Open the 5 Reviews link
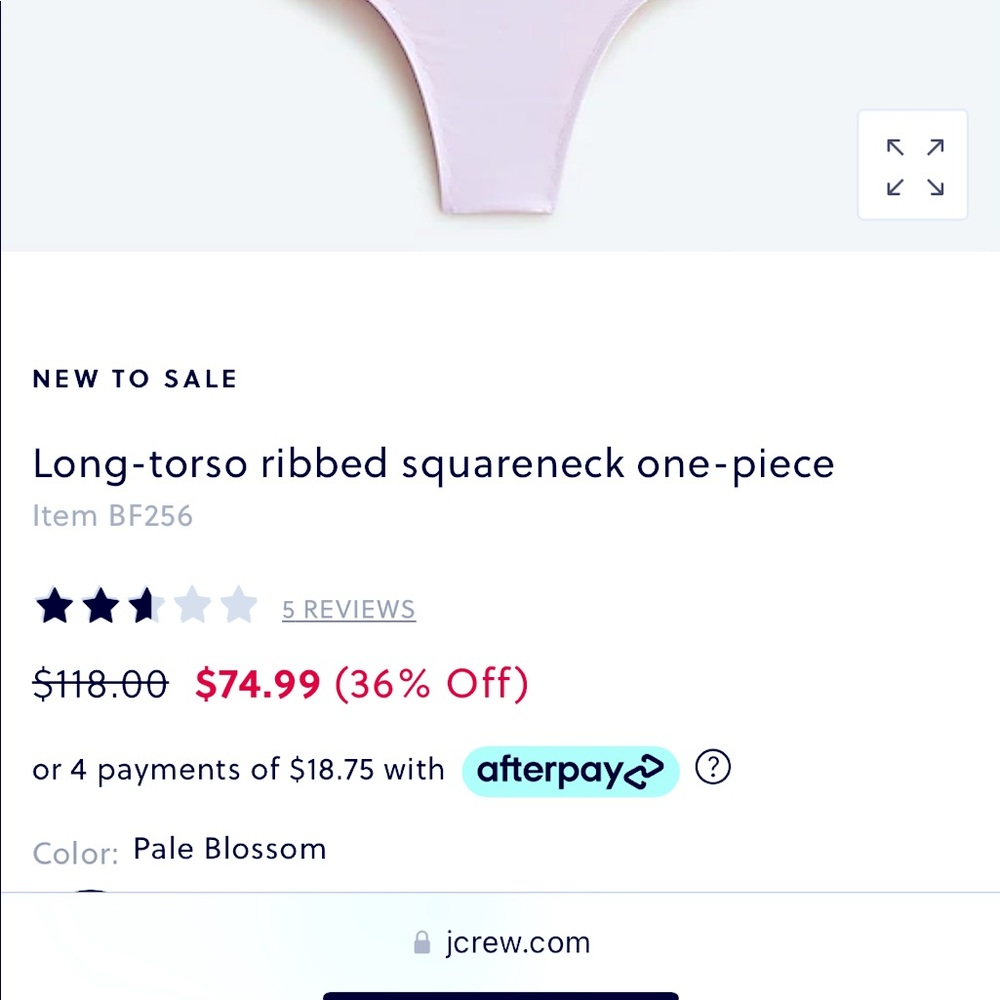This screenshot has width=1000, height=1000. [x=349, y=610]
